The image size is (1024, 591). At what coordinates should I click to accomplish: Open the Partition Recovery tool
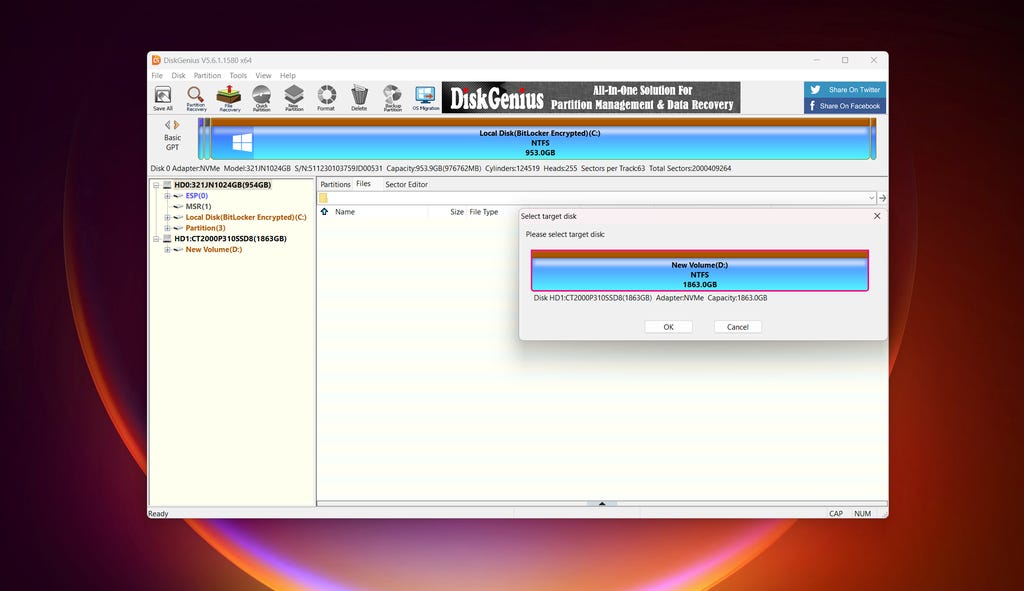(196, 97)
